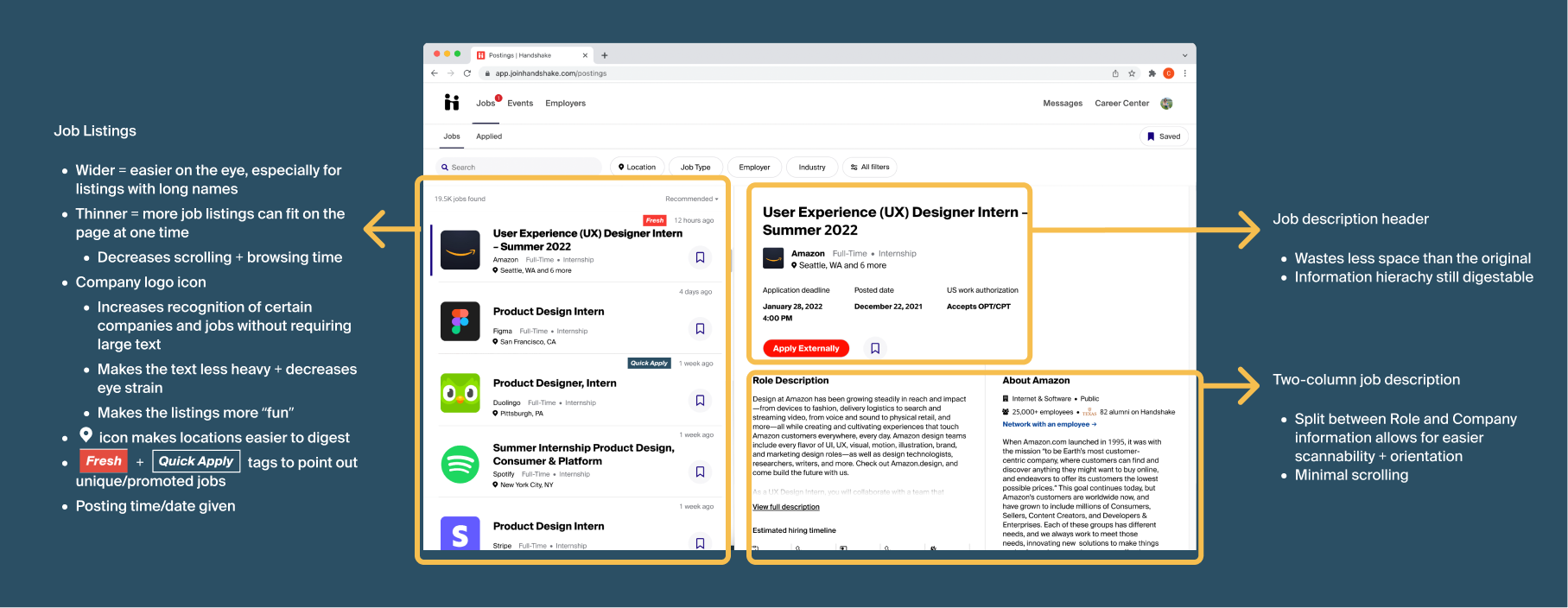
Task: Bookmark the Spotify Summer Internship listing
Action: click(x=700, y=472)
